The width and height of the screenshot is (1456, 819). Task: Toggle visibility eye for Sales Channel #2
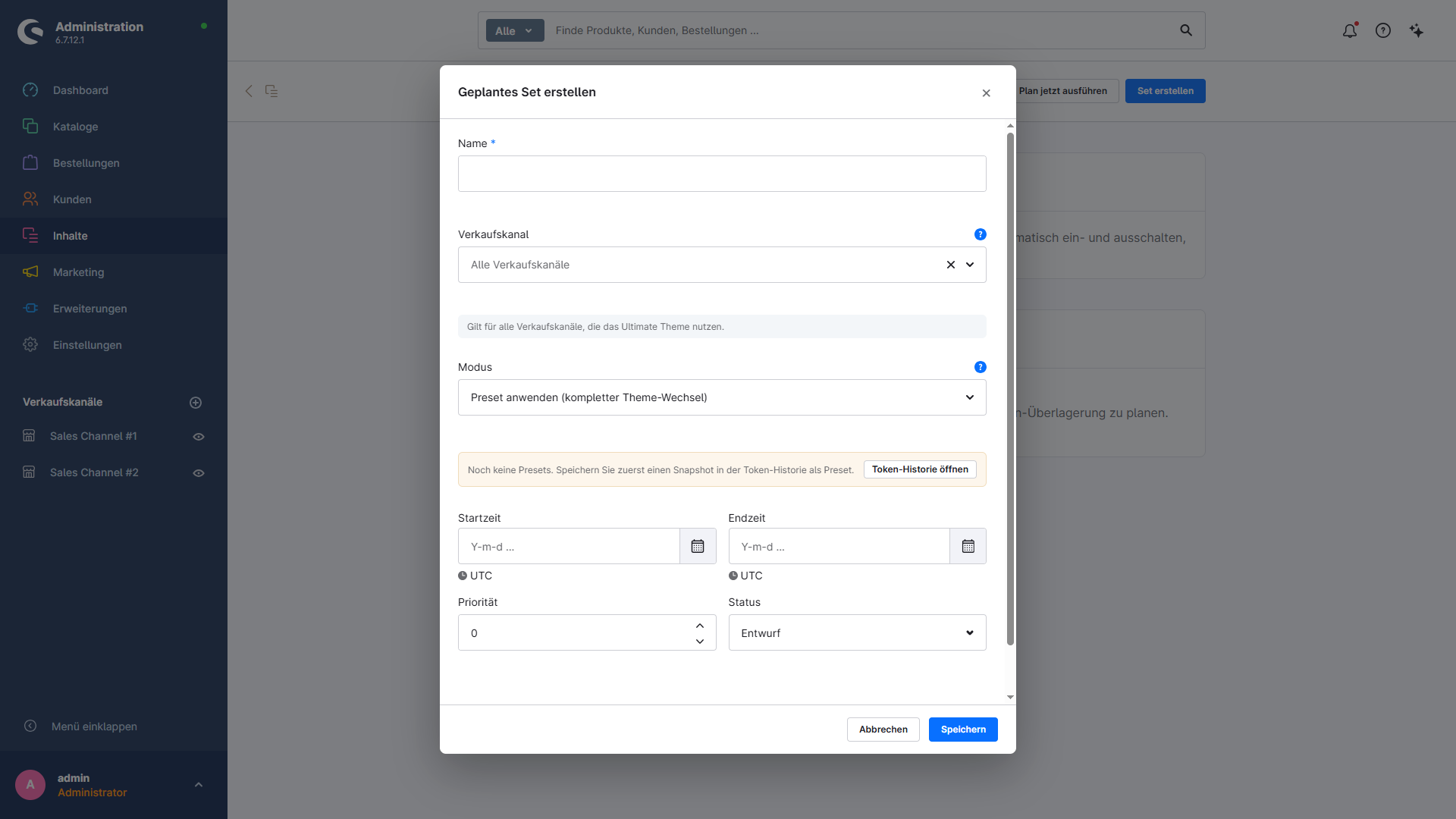click(199, 473)
